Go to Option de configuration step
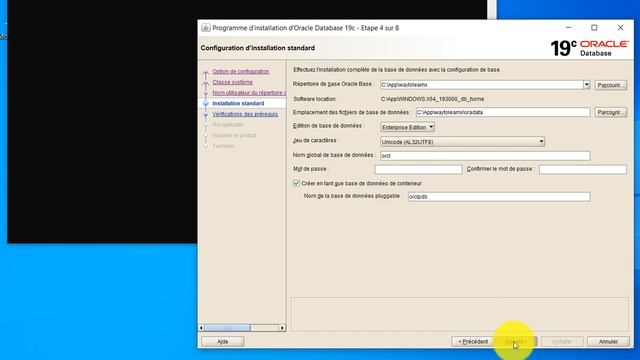The width and height of the screenshot is (640, 360). point(240,71)
